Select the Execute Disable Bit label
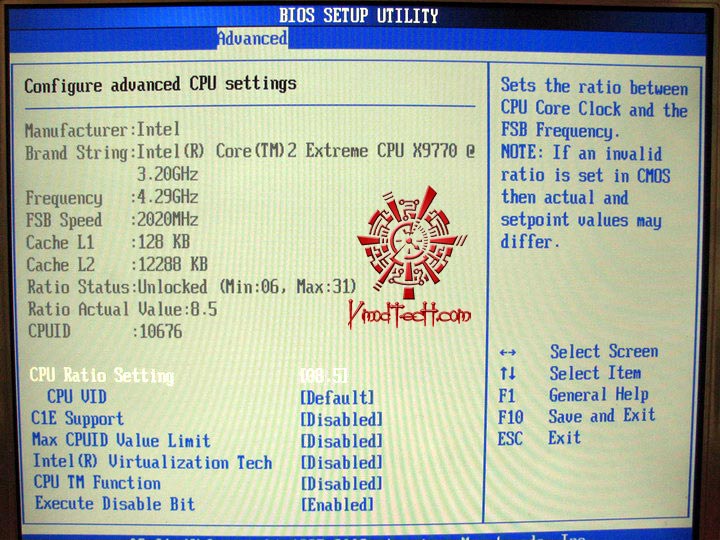Screen dimensions: 720x540 pyautogui.click(x=115, y=504)
